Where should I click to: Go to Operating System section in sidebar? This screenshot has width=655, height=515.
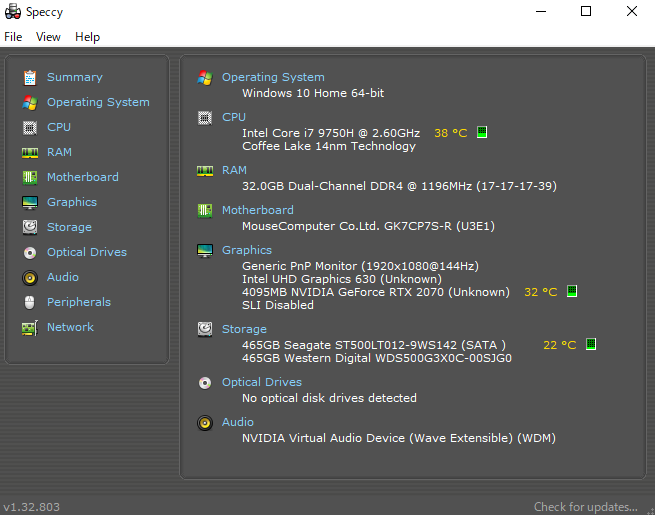(x=98, y=102)
